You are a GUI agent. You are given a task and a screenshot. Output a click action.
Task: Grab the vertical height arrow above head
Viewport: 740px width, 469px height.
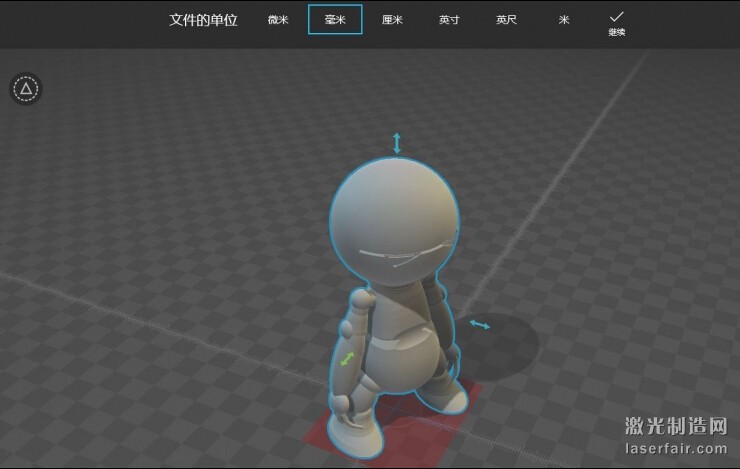(x=397, y=142)
